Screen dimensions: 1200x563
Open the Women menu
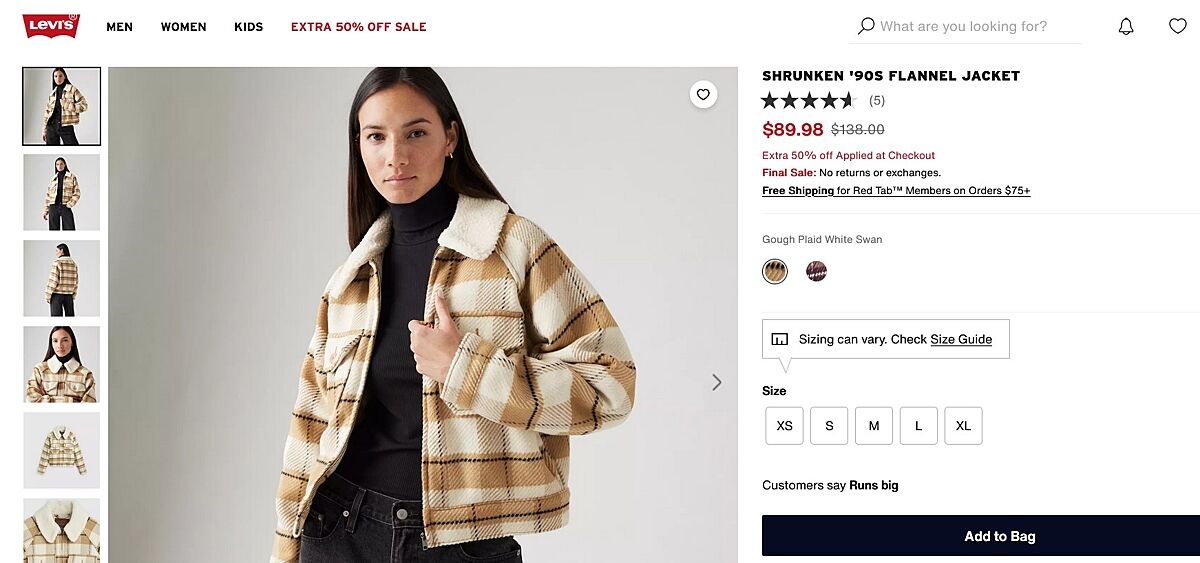(183, 27)
